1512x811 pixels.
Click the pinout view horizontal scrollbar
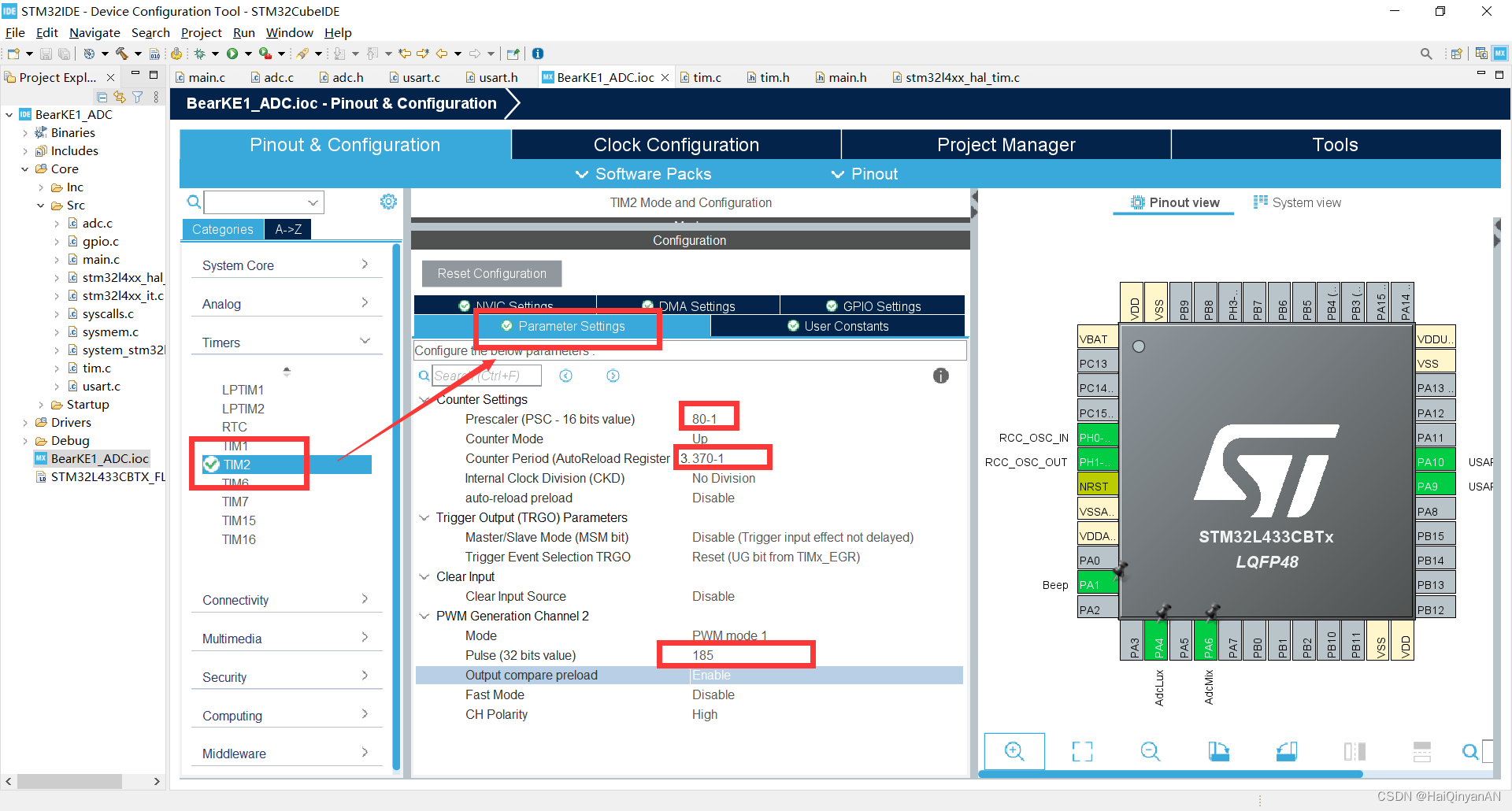1170,775
